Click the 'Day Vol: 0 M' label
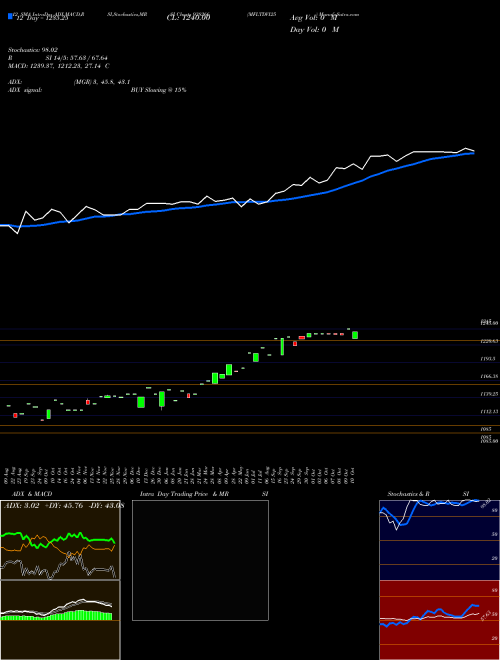The height and width of the screenshot is (660, 500). coord(314,29)
